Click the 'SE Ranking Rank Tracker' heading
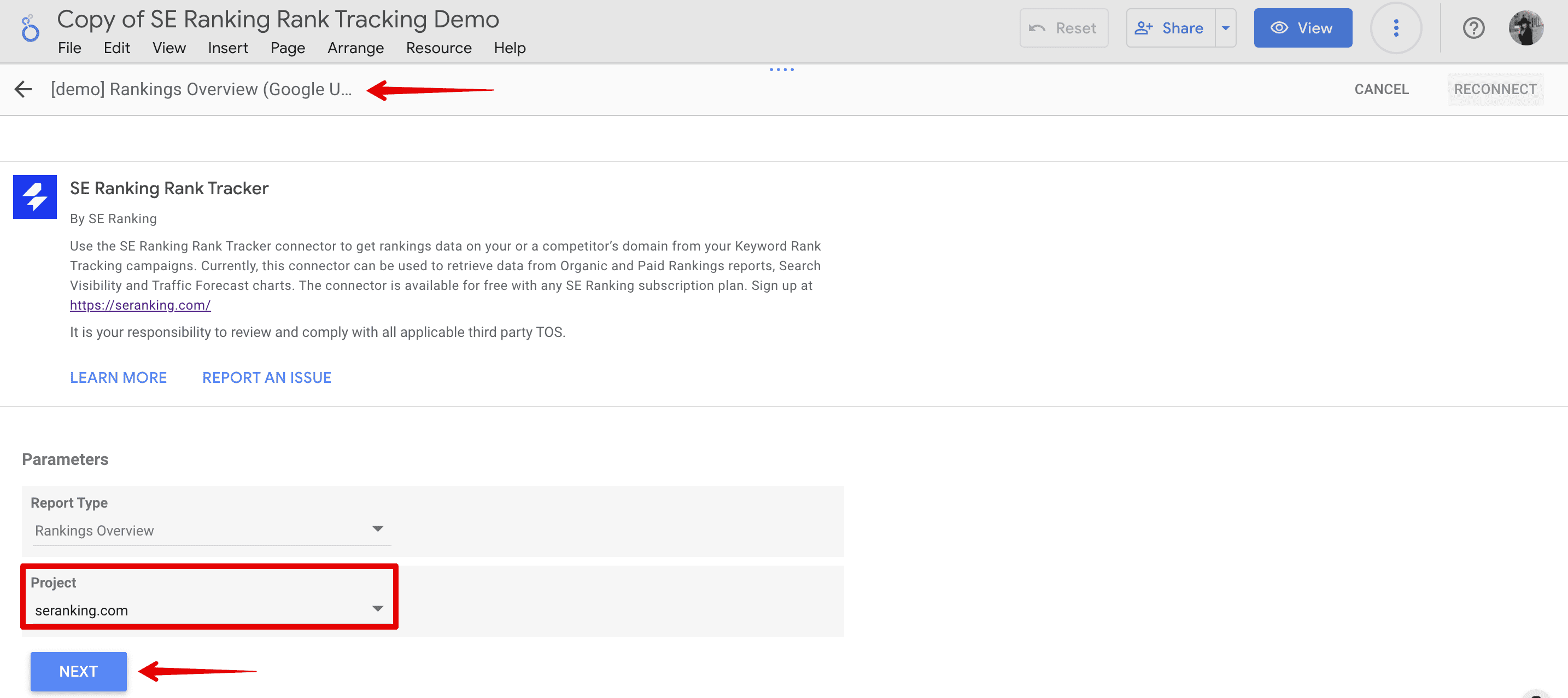The width and height of the screenshot is (1568, 698). click(x=169, y=188)
